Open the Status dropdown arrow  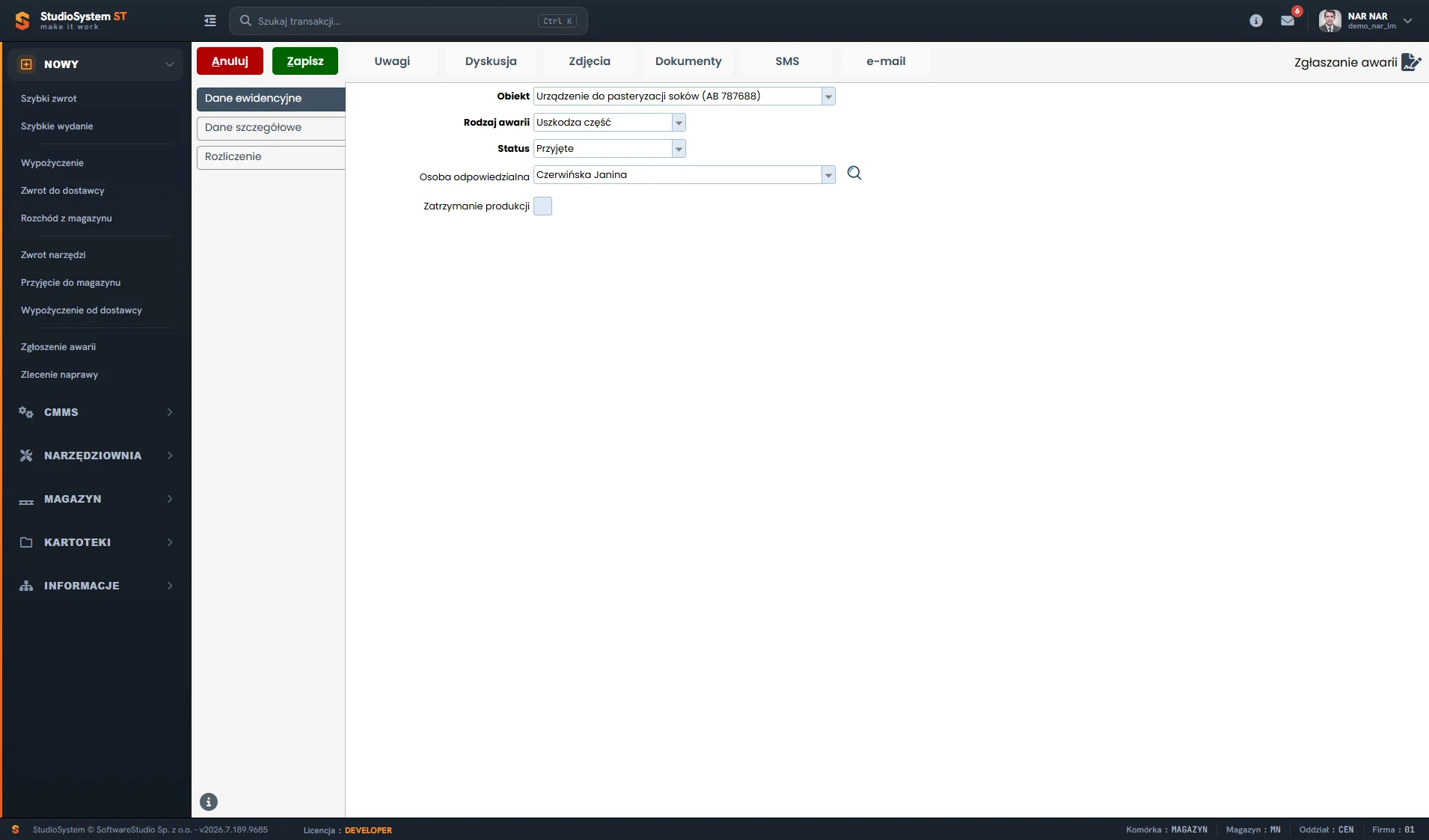pos(679,149)
